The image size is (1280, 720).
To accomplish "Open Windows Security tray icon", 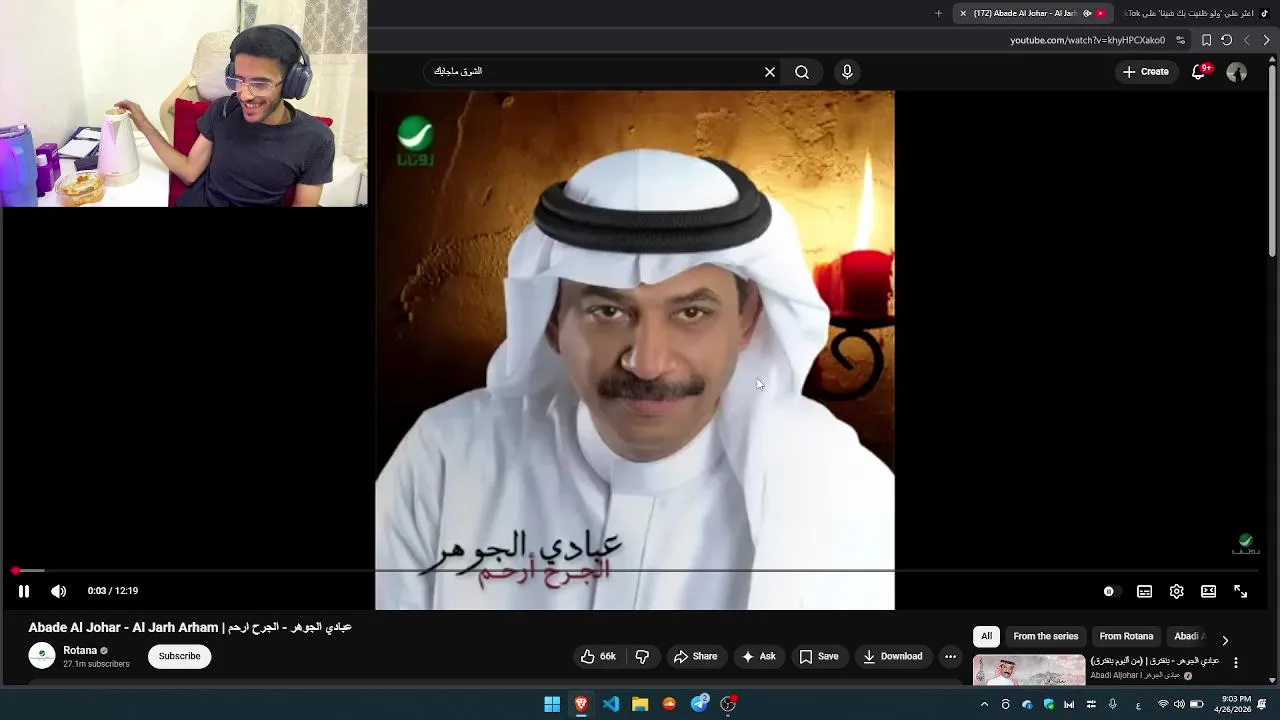I will point(1049,704).
